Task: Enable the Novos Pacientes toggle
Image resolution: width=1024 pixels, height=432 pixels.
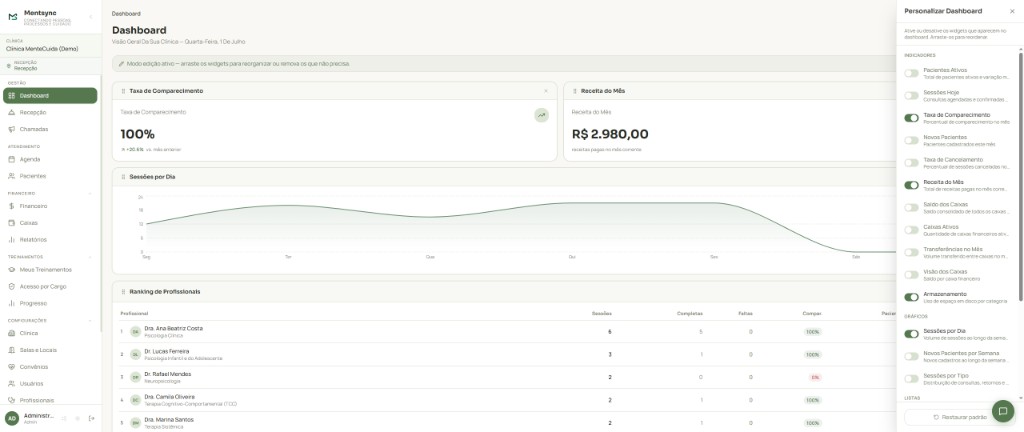Action: point(911,140)
